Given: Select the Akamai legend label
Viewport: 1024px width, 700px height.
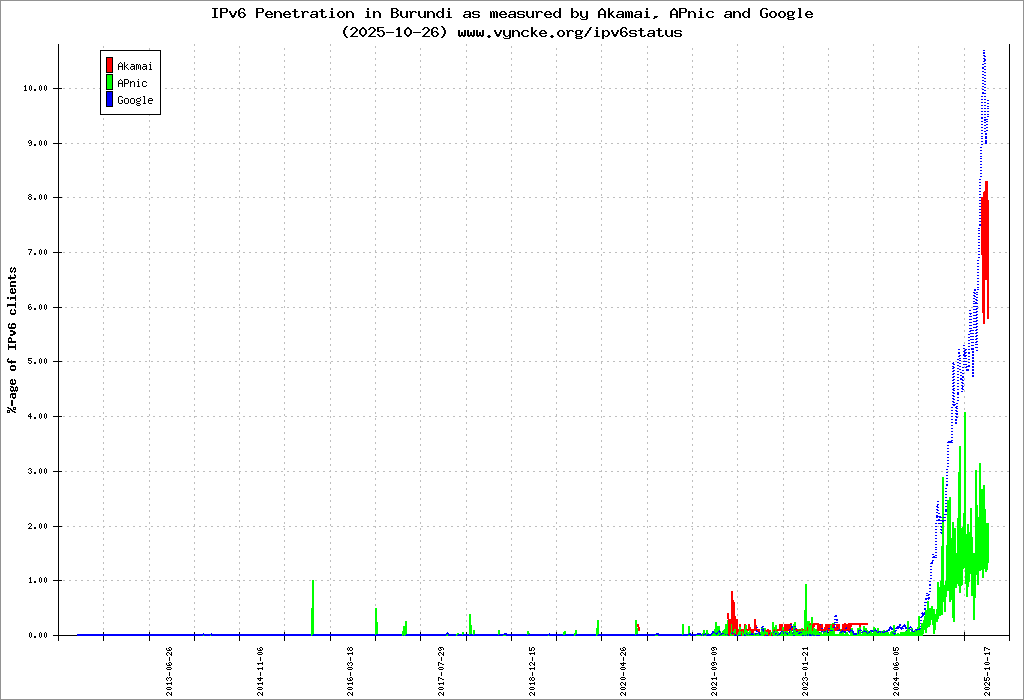Looking at the screenshot, I should click(135, 66).
